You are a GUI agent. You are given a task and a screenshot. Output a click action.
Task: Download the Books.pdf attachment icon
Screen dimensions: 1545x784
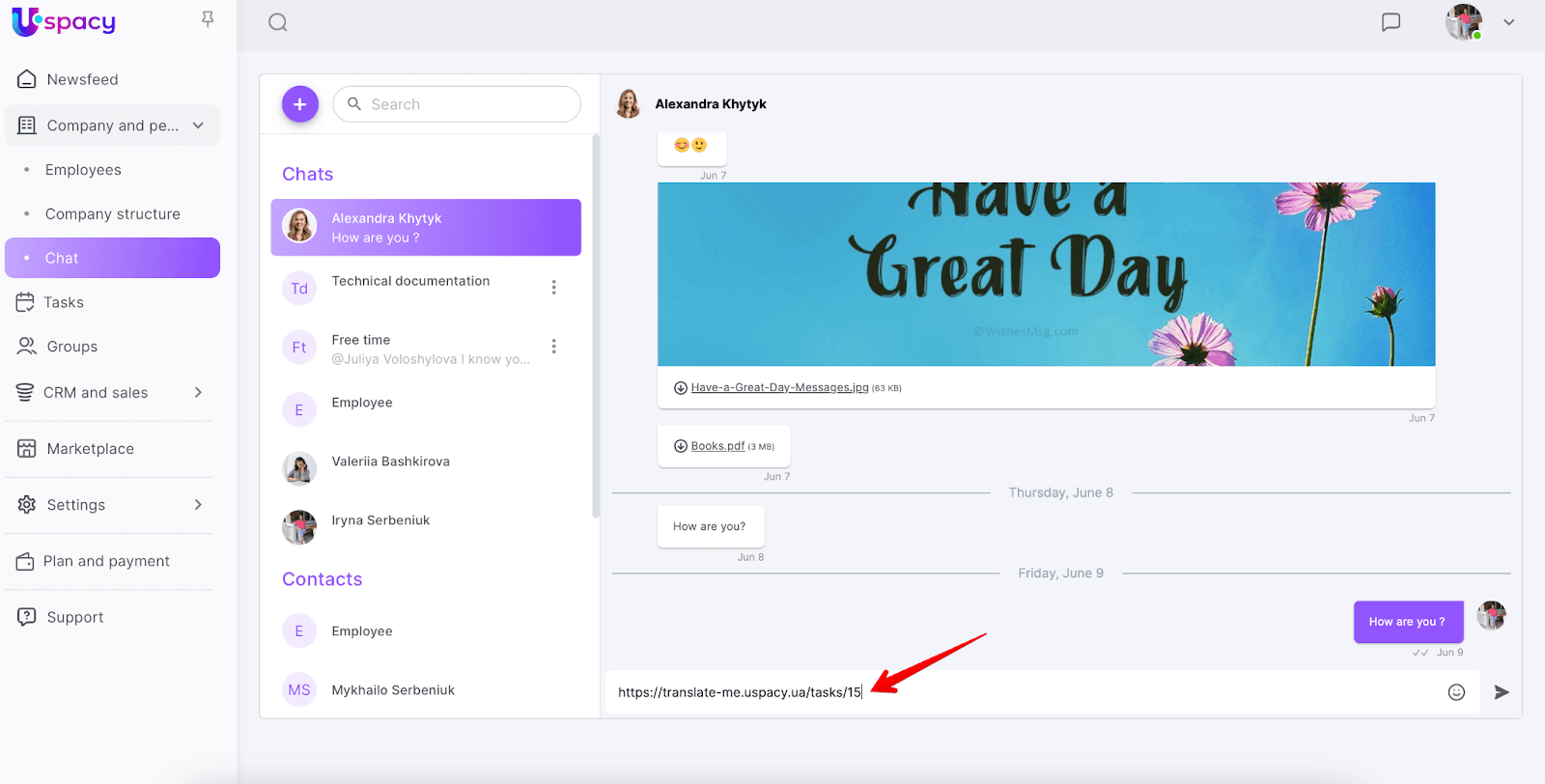[x=681, y=446]
